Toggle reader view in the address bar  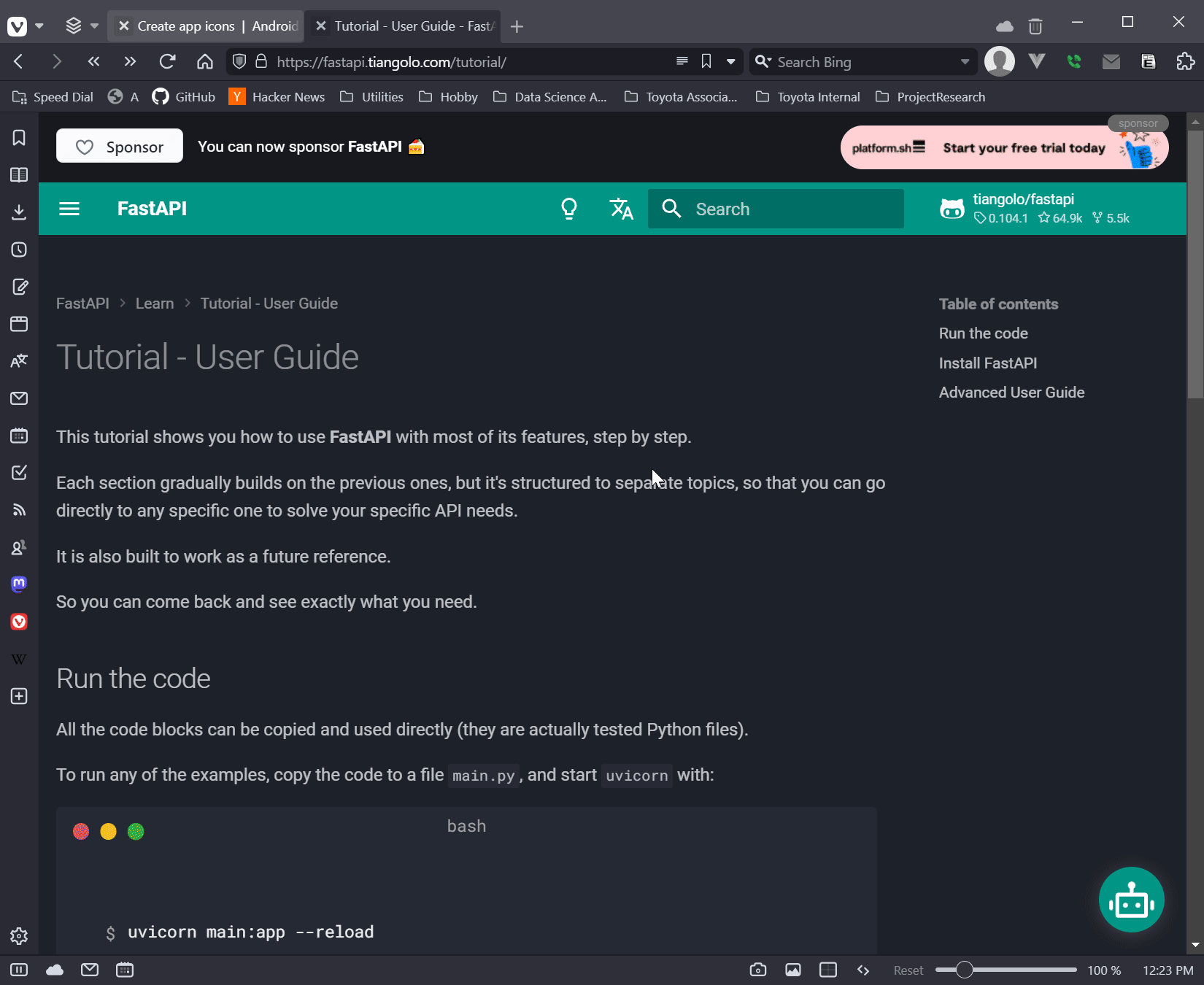tap(682, 61)
